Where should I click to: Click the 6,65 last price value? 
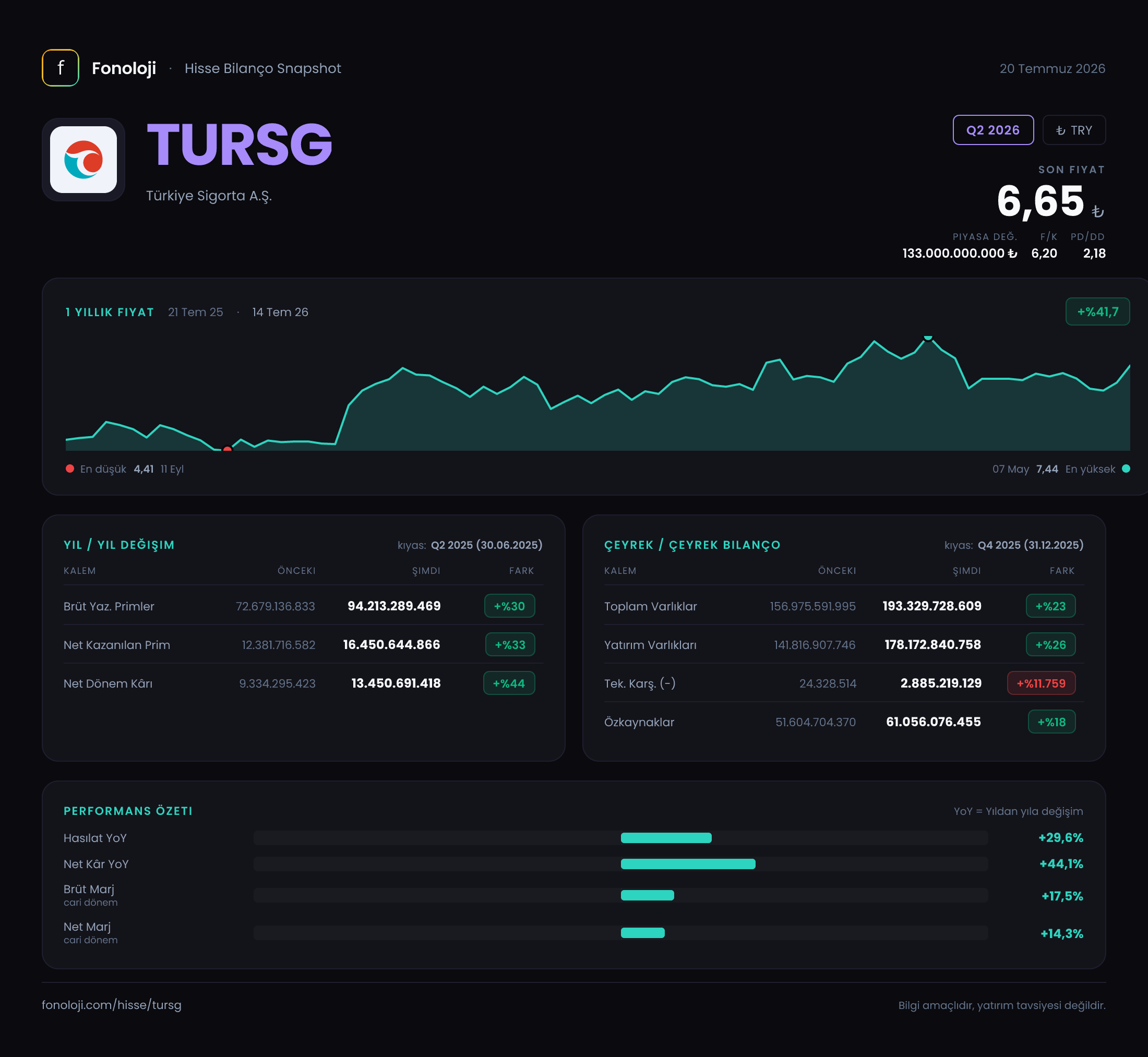point(1040,201)
